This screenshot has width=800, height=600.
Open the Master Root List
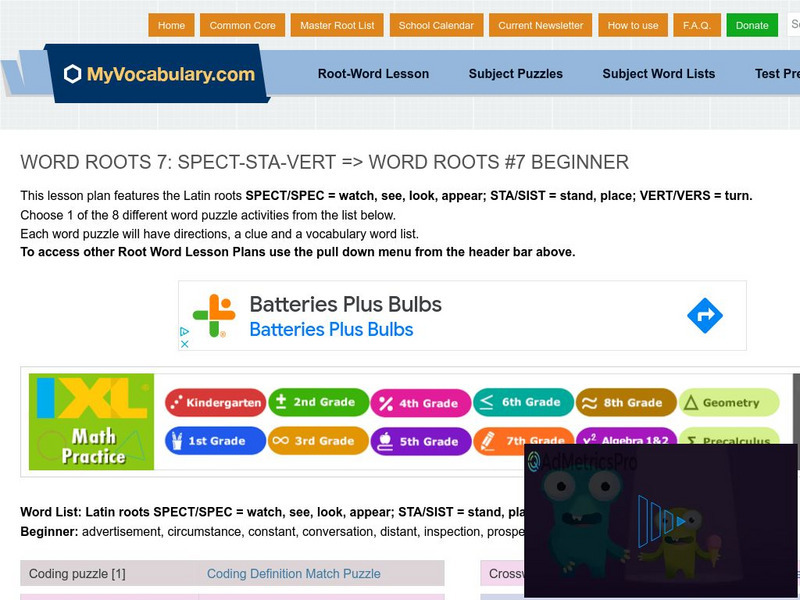(x=337, y=25)
